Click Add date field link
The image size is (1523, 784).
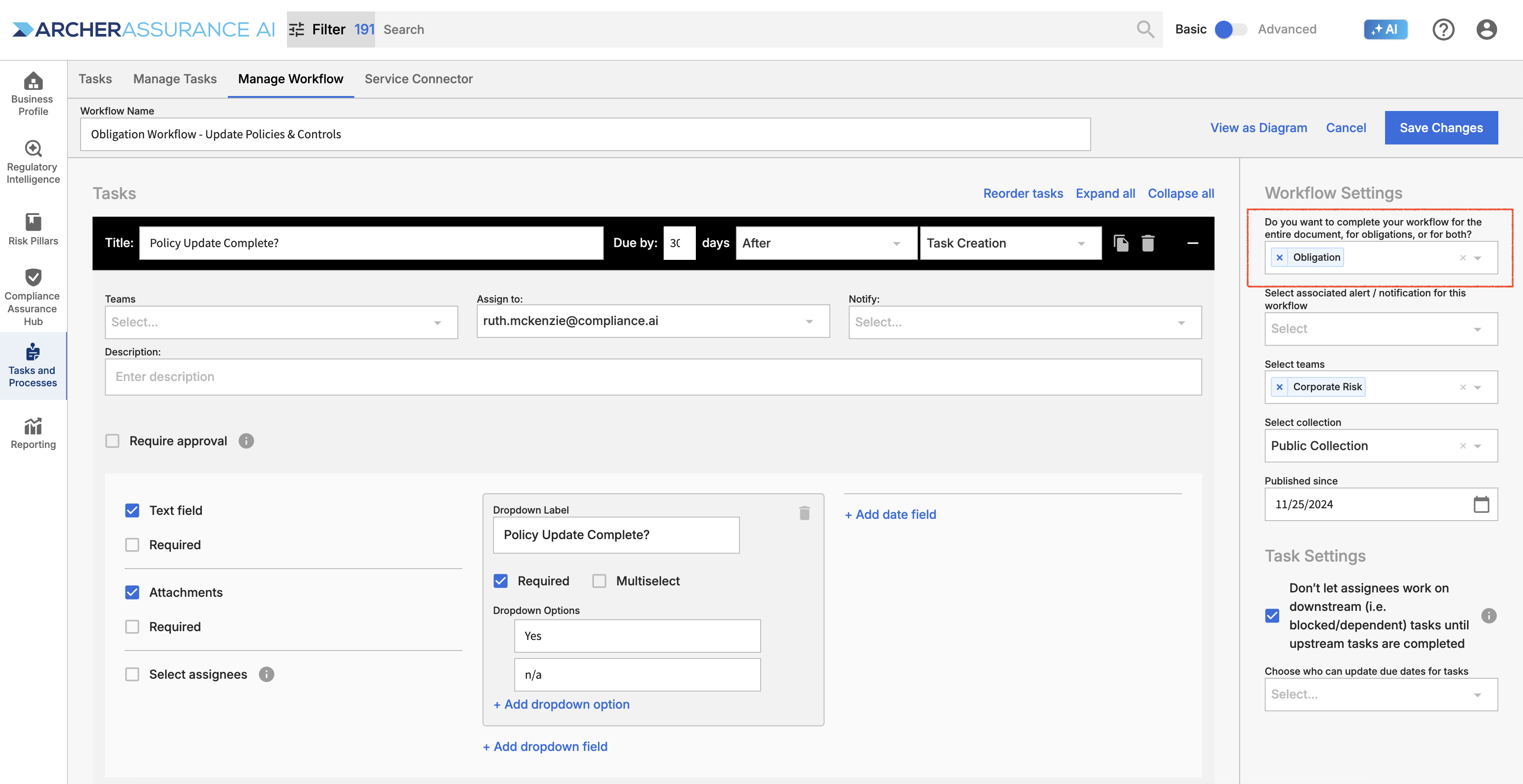[x=890, y=514]
